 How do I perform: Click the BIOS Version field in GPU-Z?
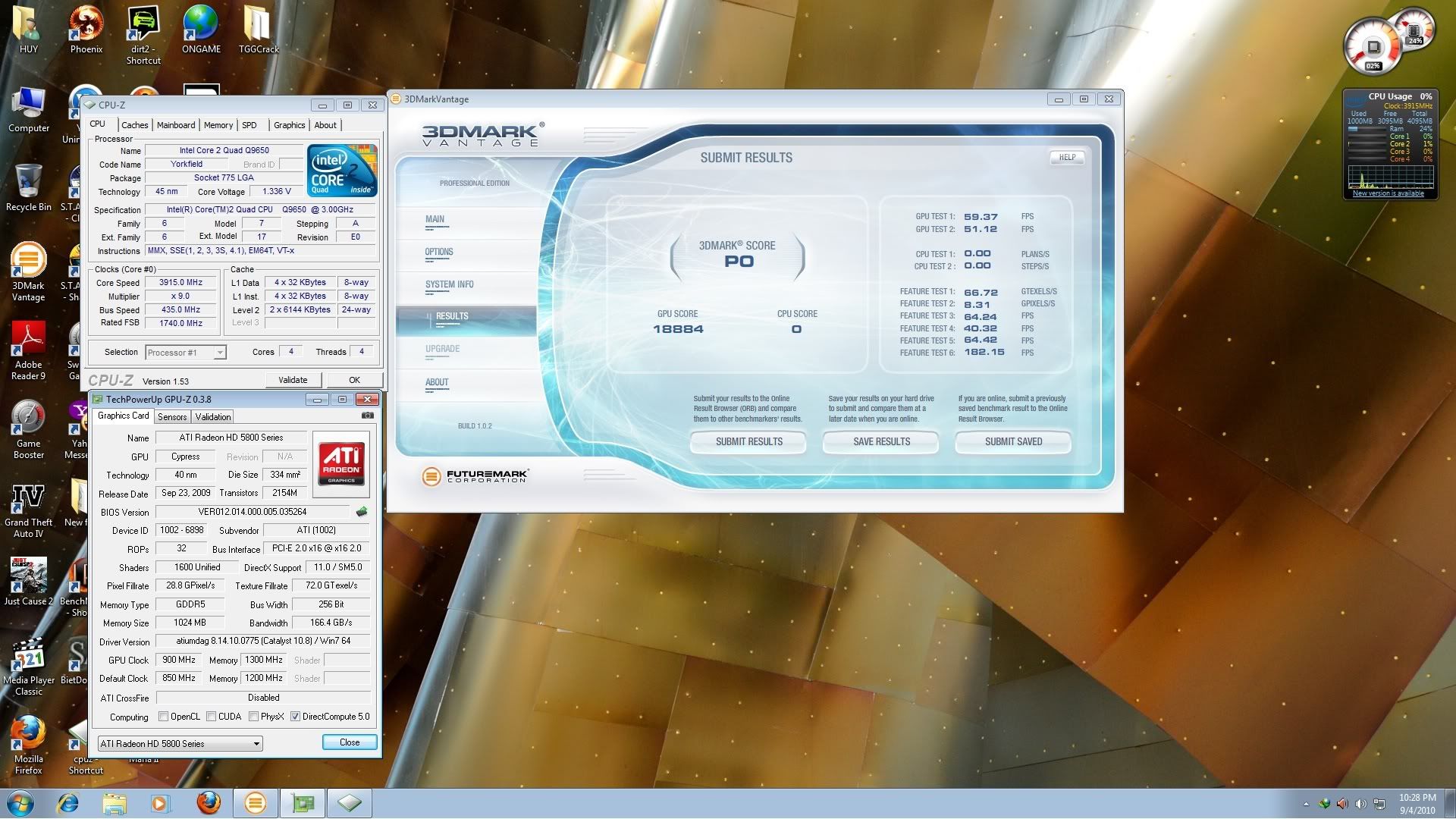tap(253, 512)
